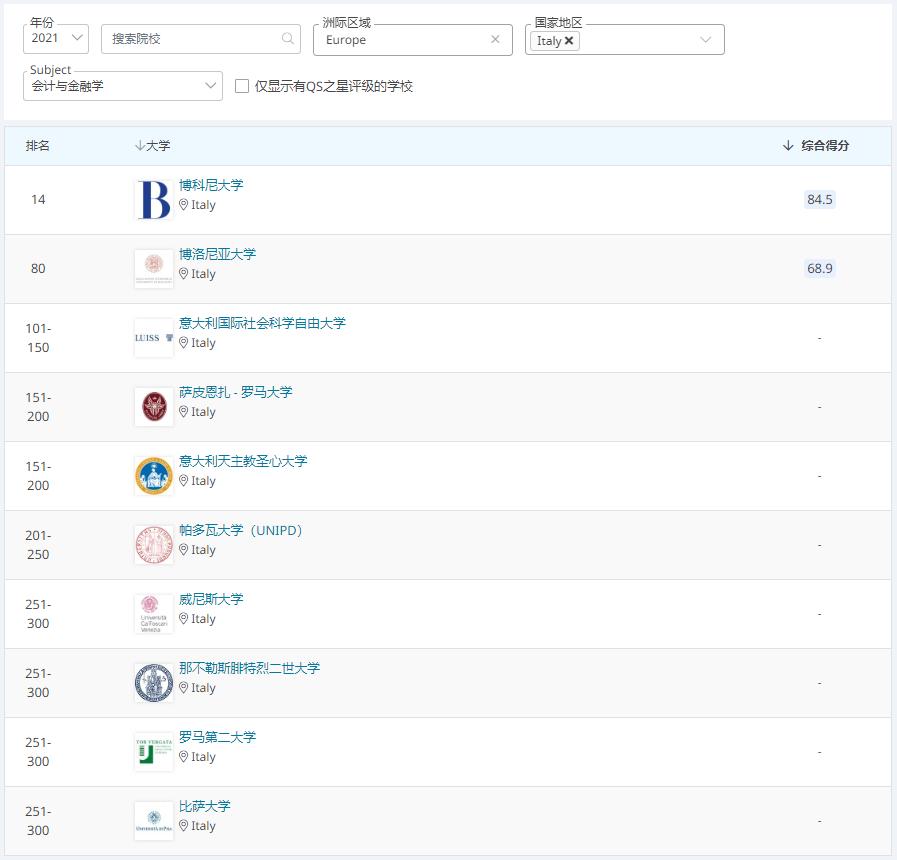Viewport: 897px width, 860px height.
Task: Click the Bocconi B logo
Action: click(x=154, y=200)
